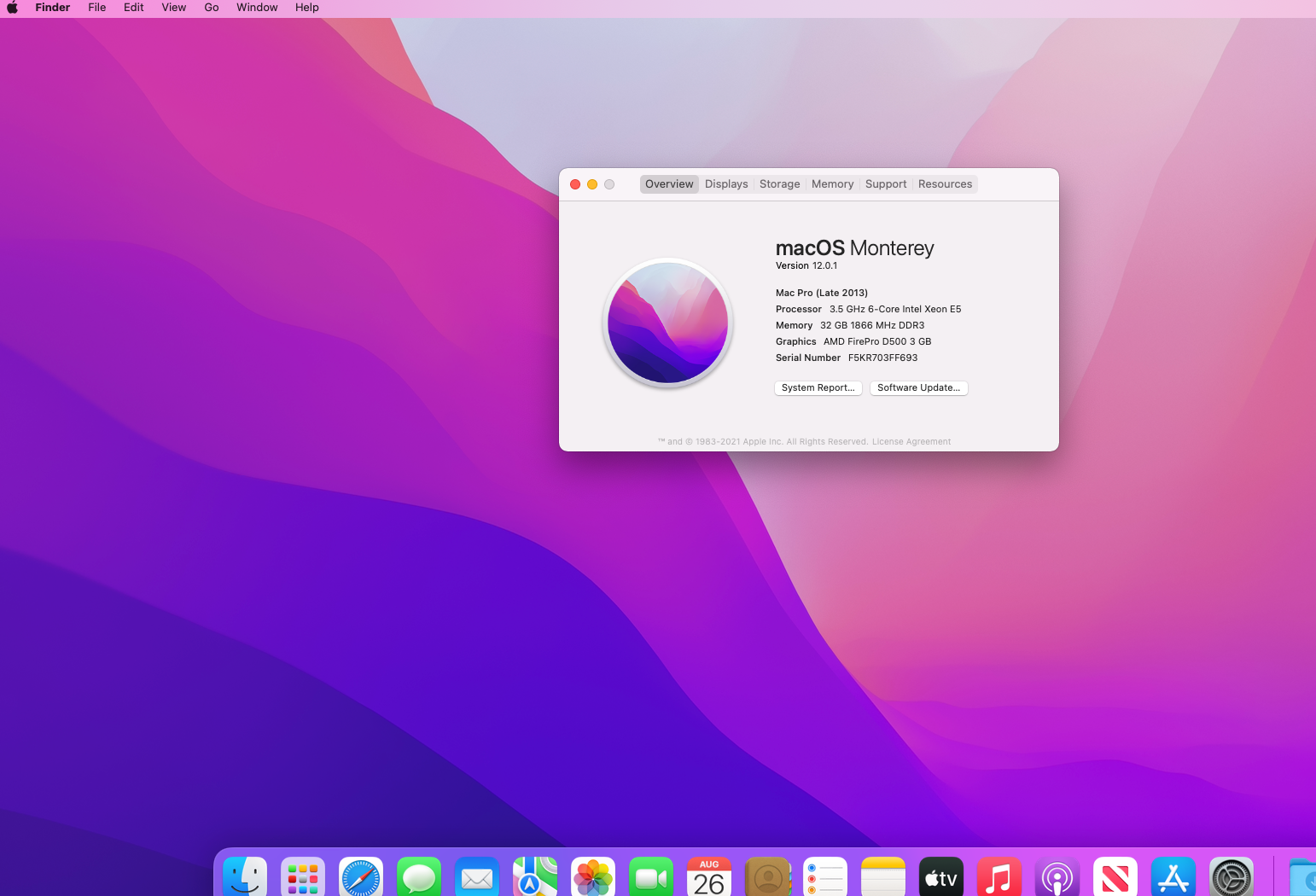The image size is (1316, 896).
Task: Open System Preferences gear in the Dock
Action: [1232, 877]
